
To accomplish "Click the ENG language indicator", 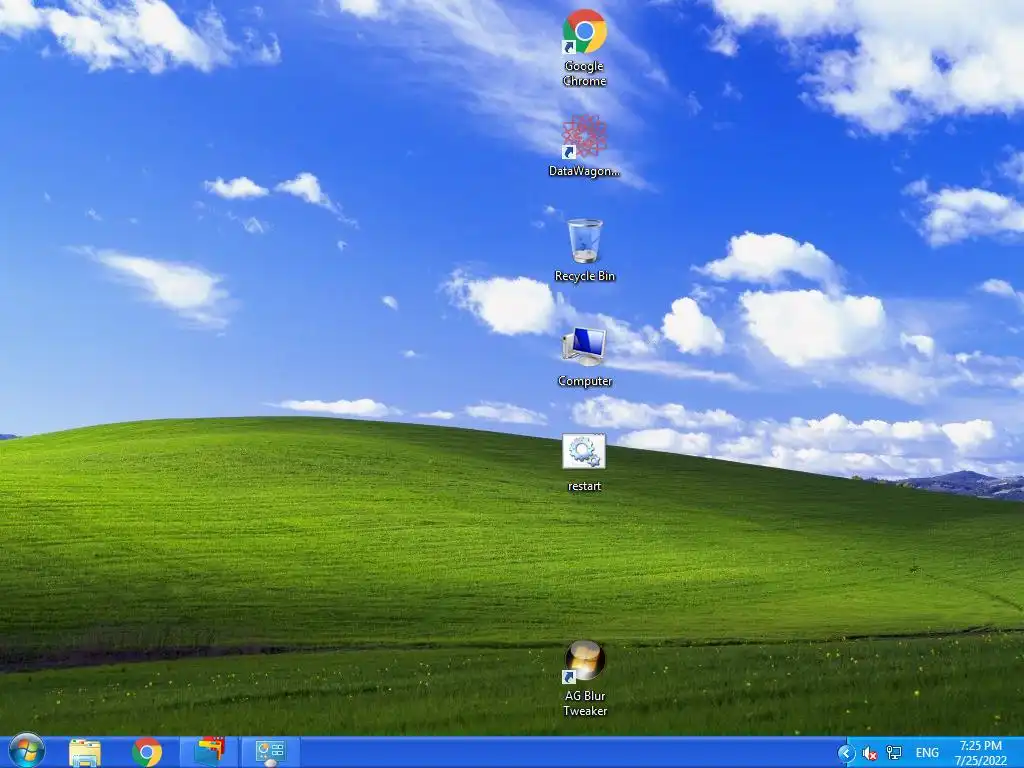I will tap(927, 754).
